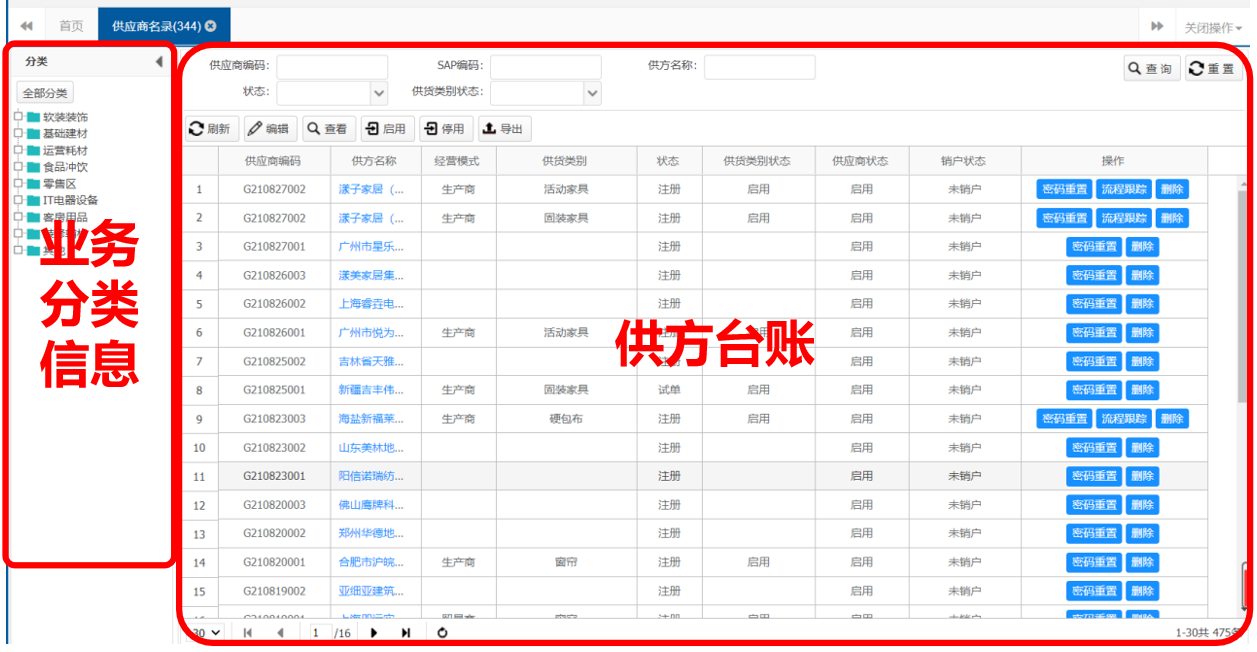
Task: Switch to the 首页 tab
Action: 71,26
